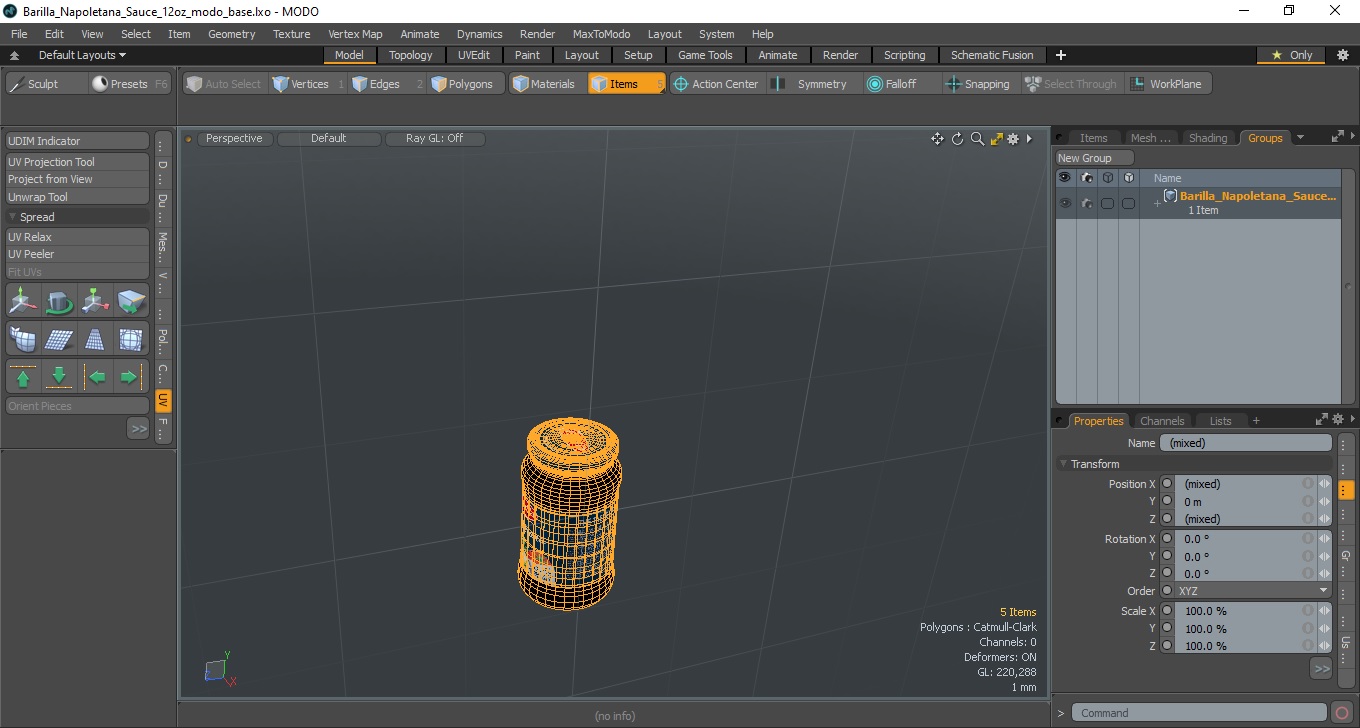Open the viewport settings gear
Screen dimensions: 1360x728
point(1013,139)
